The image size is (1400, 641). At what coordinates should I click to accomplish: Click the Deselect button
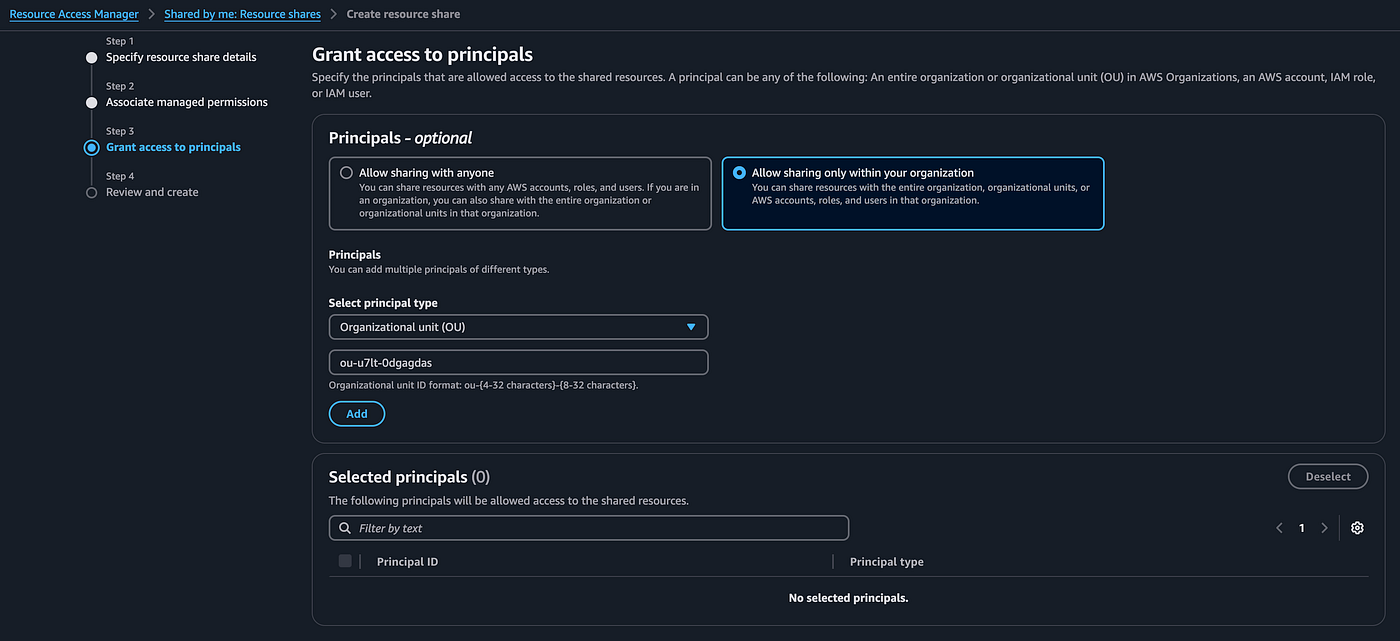1328,476
